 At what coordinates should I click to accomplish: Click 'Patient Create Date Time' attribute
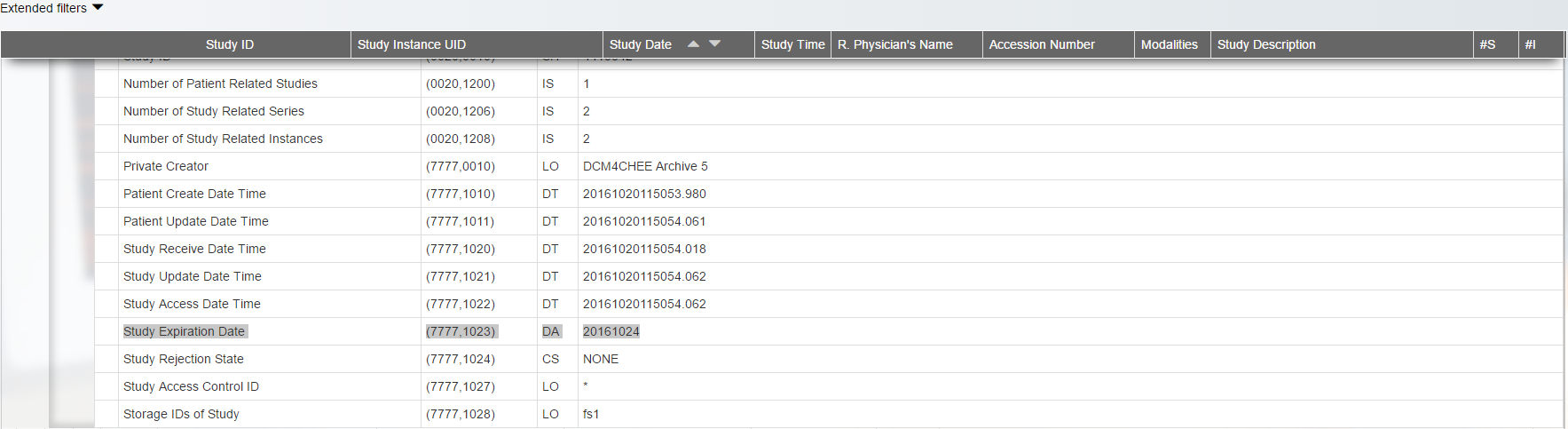[194, 194]
